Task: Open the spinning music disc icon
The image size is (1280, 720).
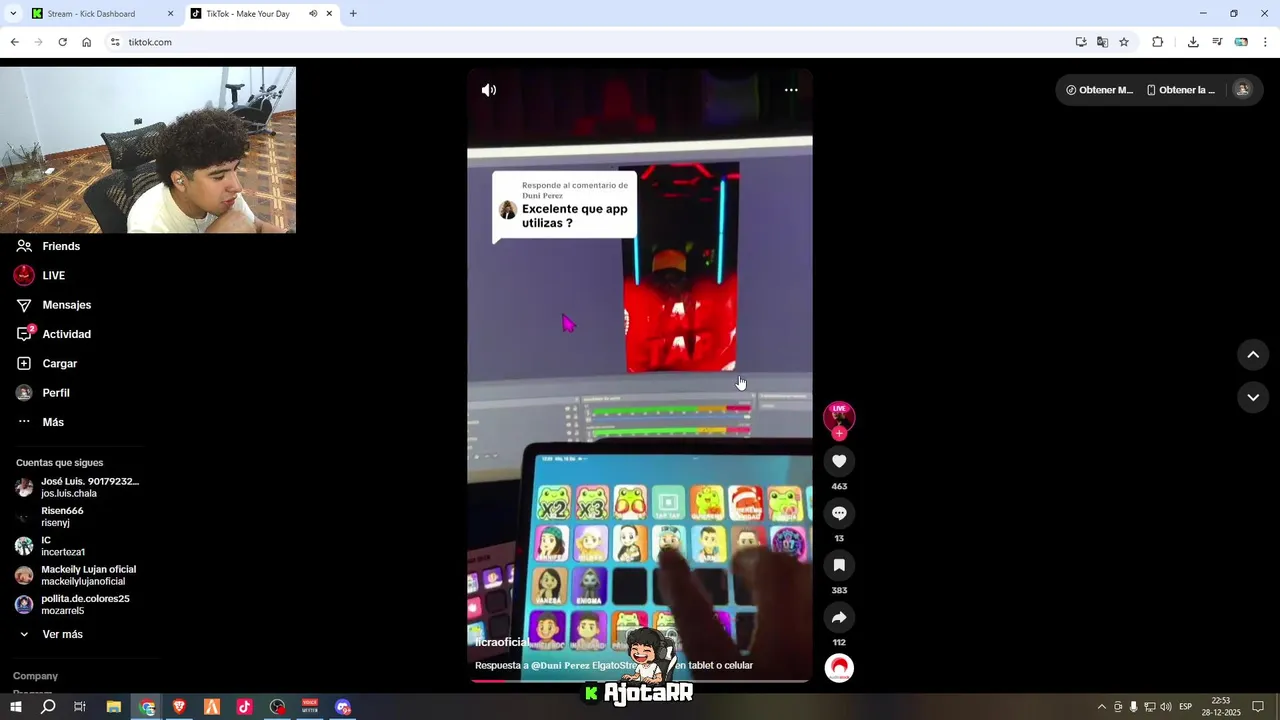Action: pyautogui.click(x=839, y=668)
